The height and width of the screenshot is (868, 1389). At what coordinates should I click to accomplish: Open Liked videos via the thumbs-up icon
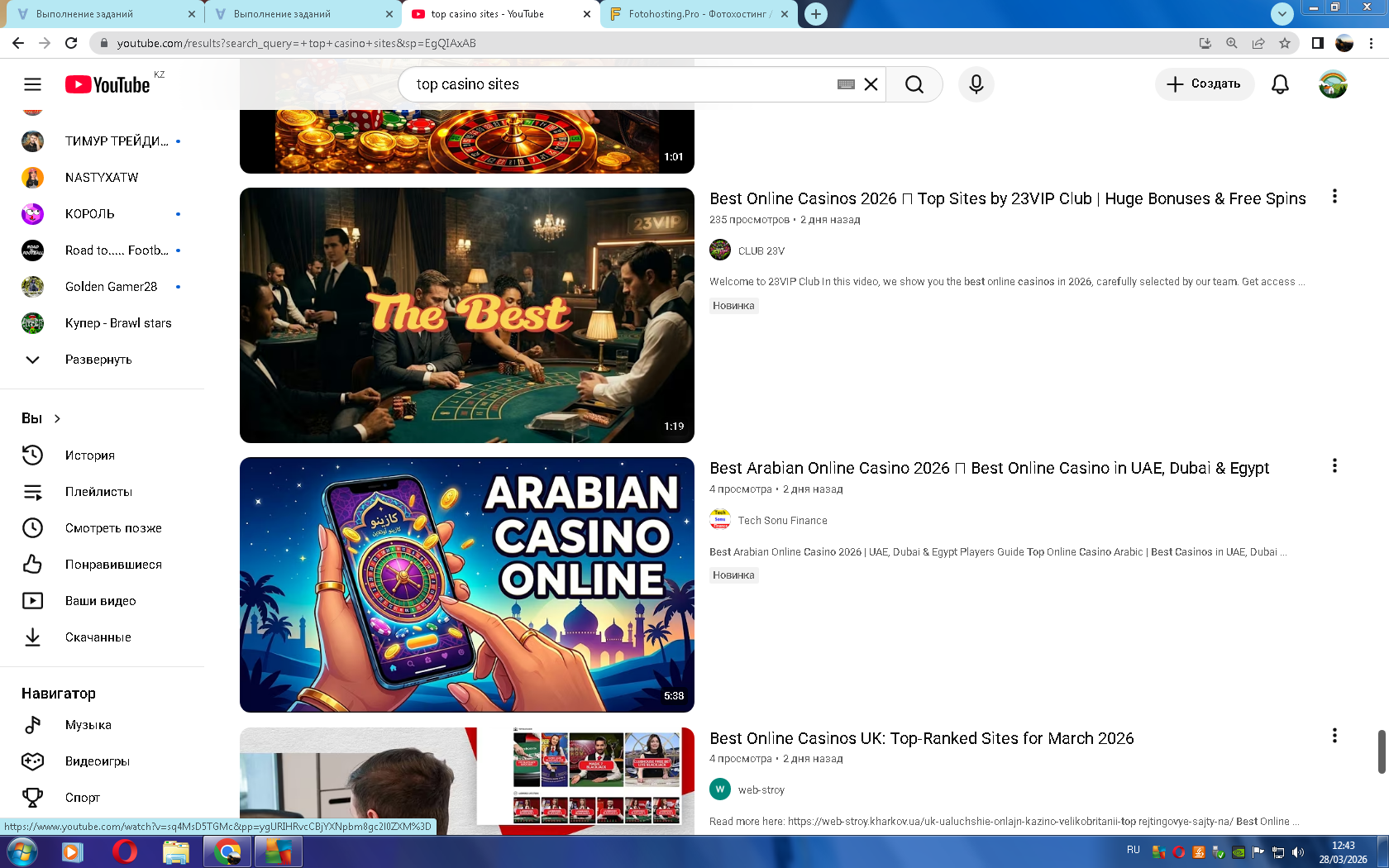[32, 565]
